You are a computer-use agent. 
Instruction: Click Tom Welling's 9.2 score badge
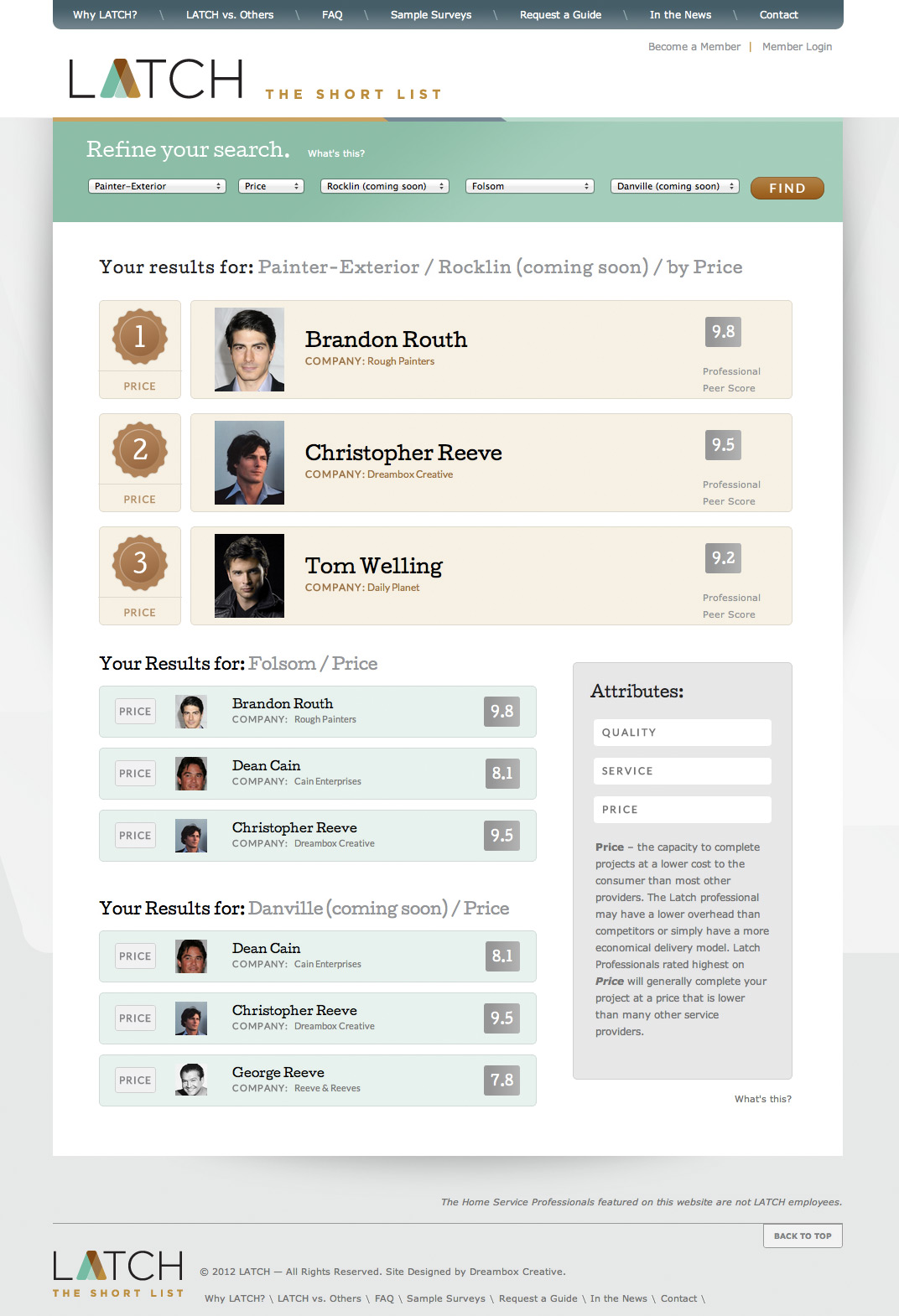coord(723,558)
